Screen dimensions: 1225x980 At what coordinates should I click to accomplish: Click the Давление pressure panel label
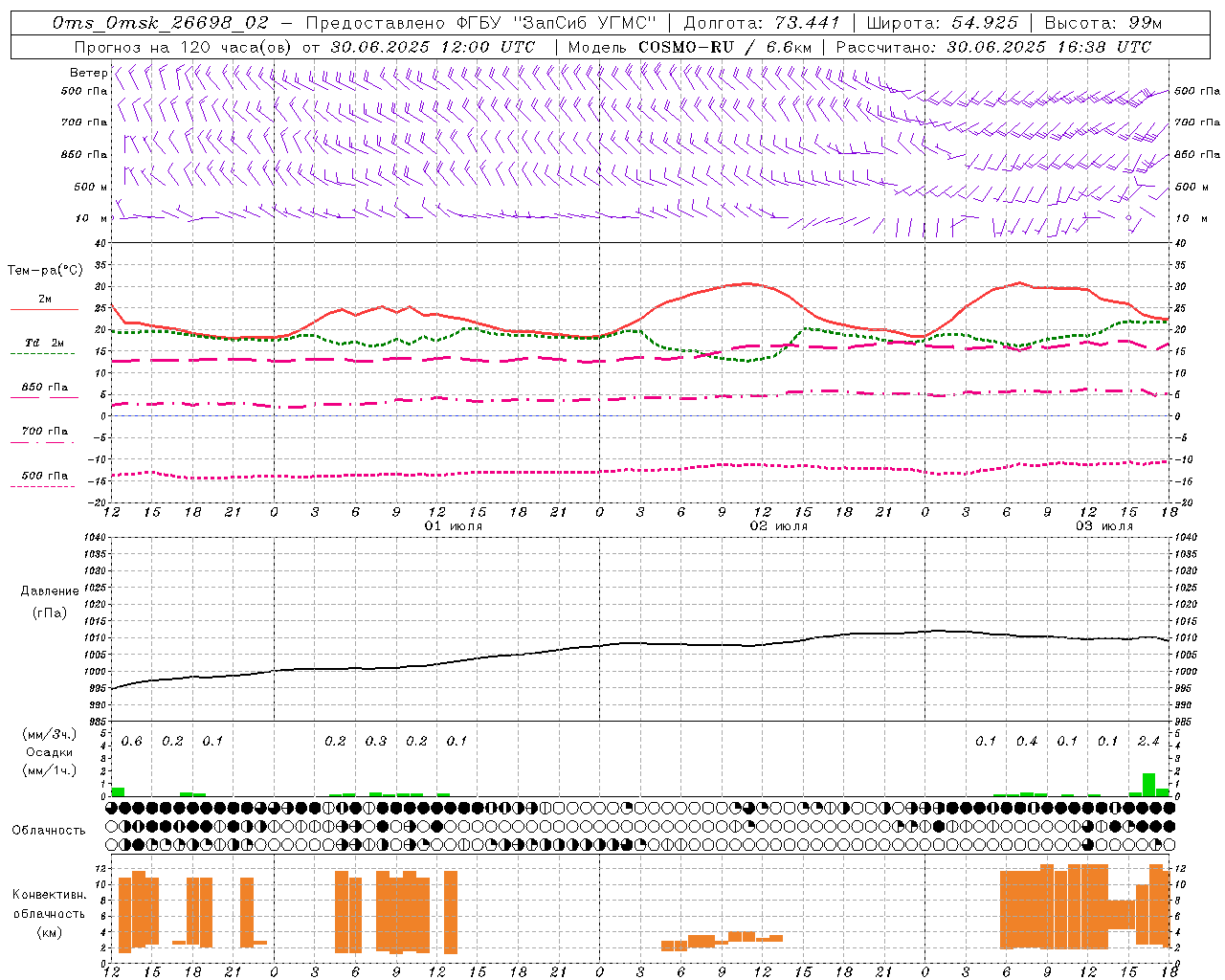point(50,591)
